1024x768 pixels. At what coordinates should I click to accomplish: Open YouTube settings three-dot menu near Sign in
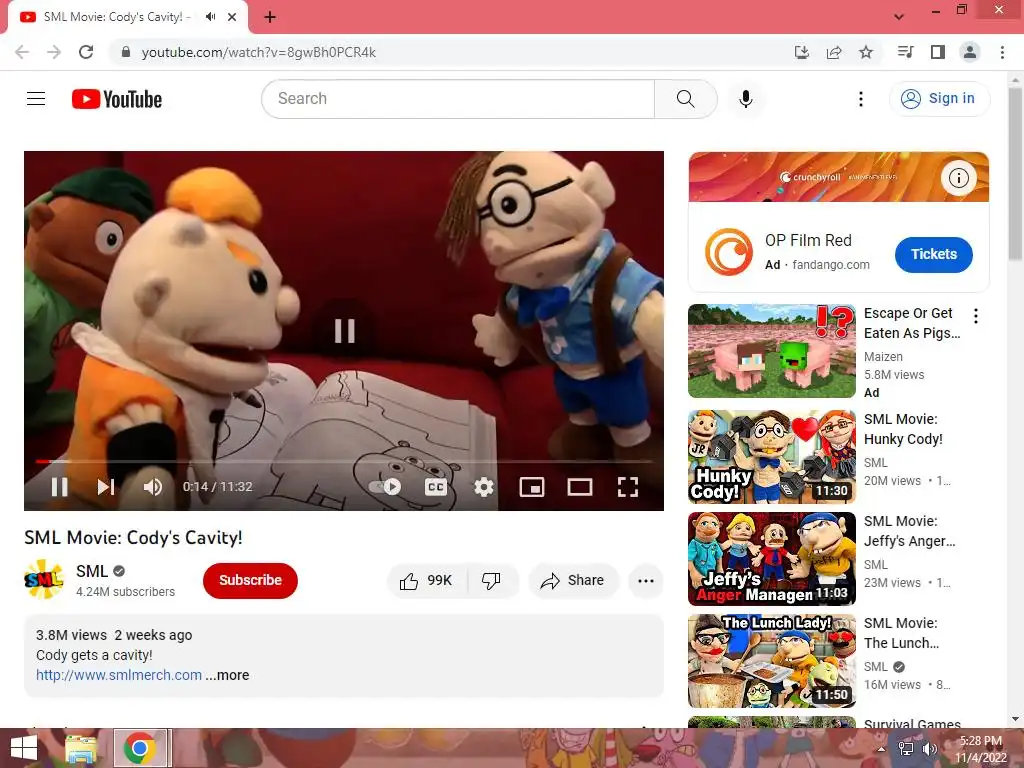(861, 99)
